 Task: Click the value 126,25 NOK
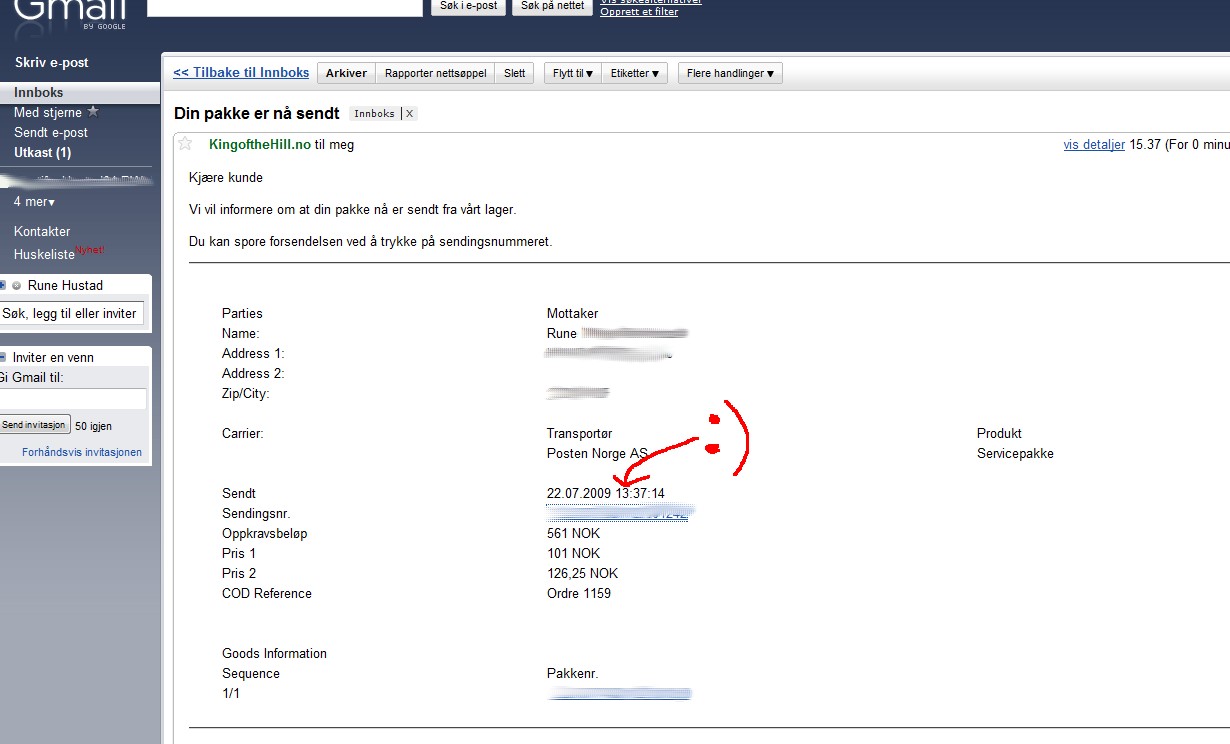pyautogui.click(x=582, y=573)
